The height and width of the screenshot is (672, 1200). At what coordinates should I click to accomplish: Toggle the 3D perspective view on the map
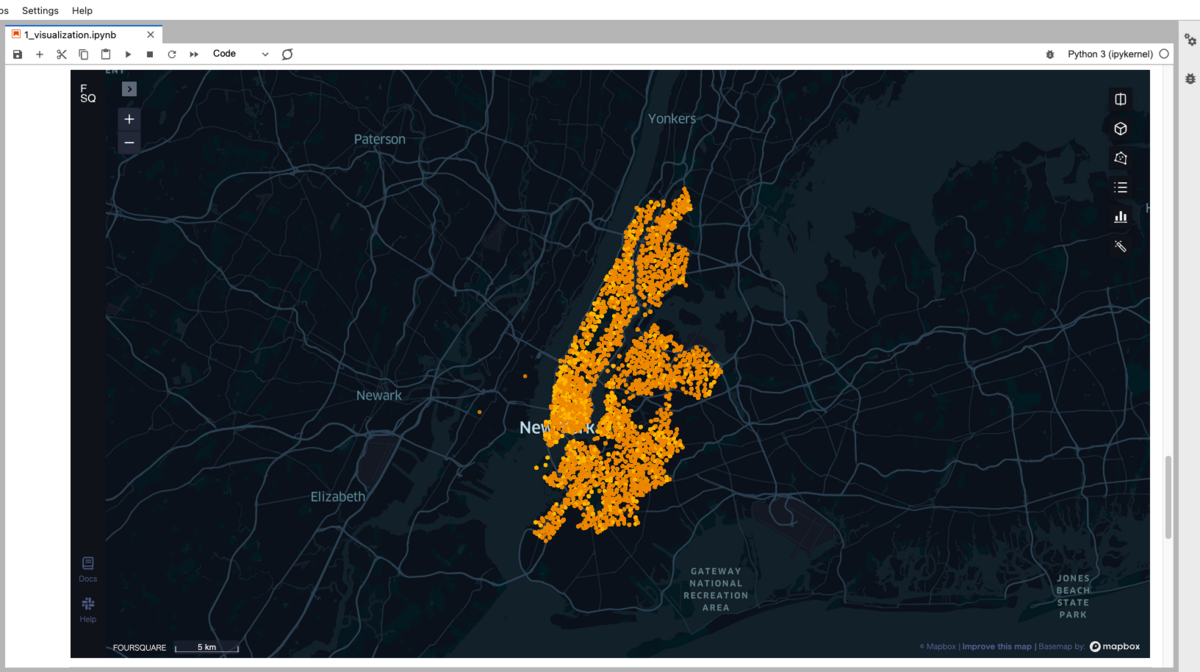tap(1119, 128)
